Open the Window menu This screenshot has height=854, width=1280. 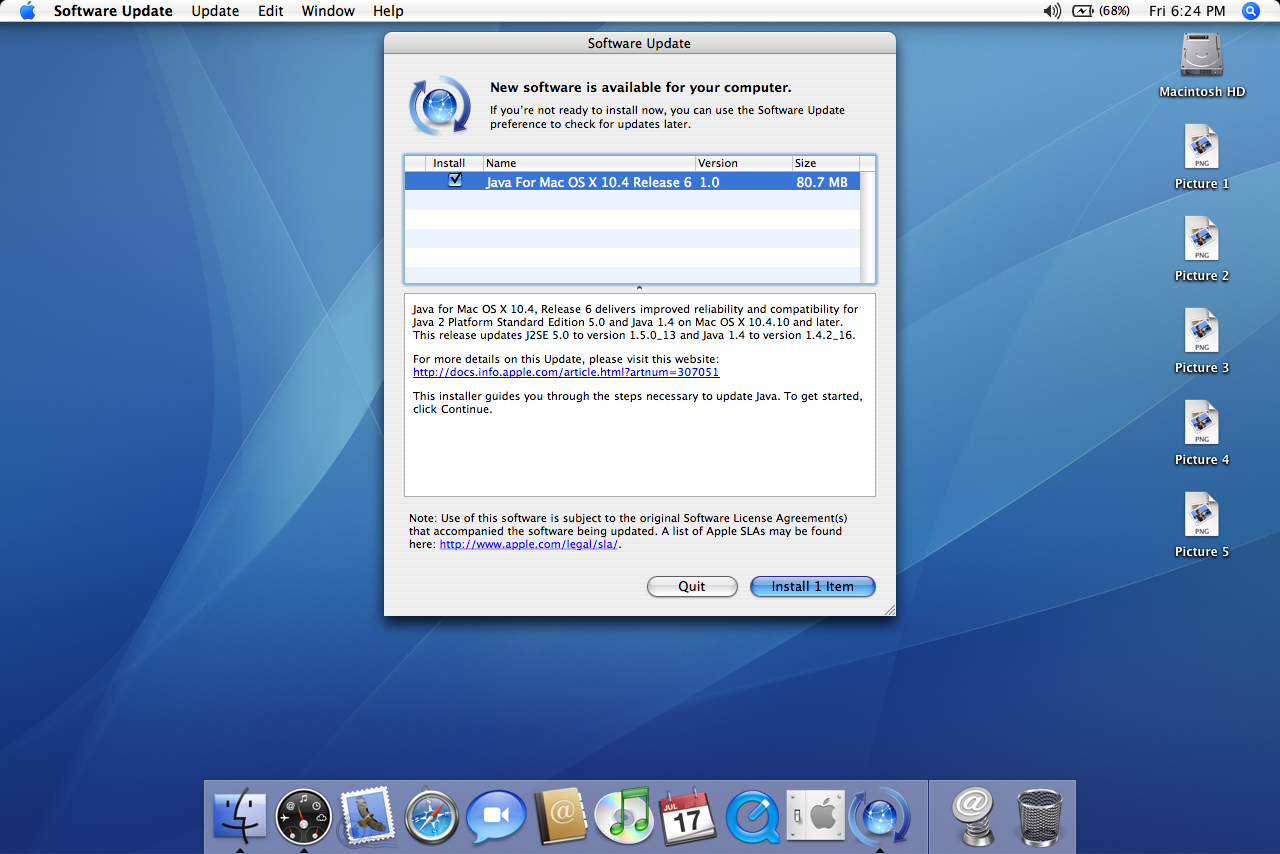(x=328, y=11)
